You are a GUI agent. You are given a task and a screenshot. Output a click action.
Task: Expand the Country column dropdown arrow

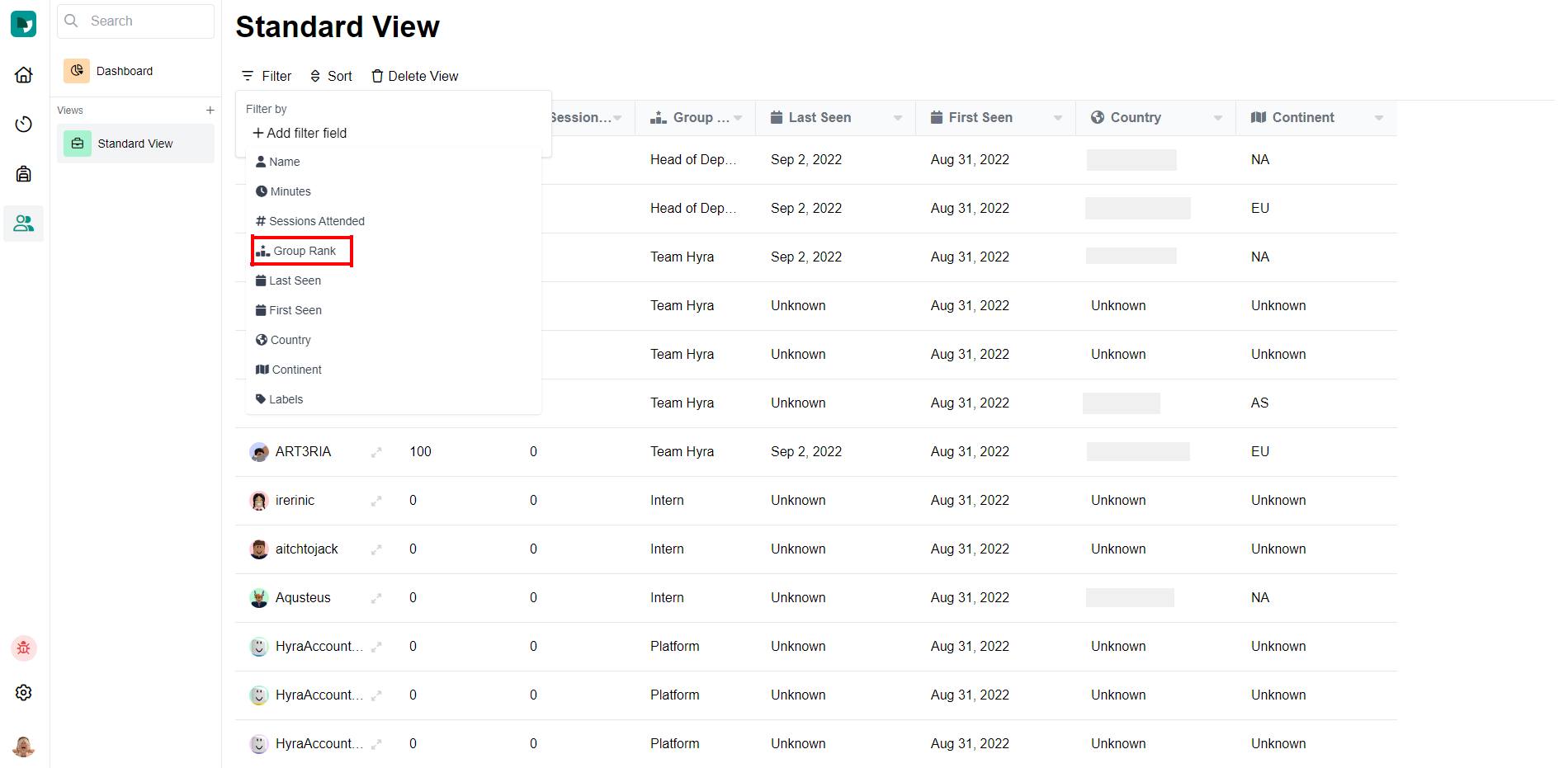[x=1218, y=118]
